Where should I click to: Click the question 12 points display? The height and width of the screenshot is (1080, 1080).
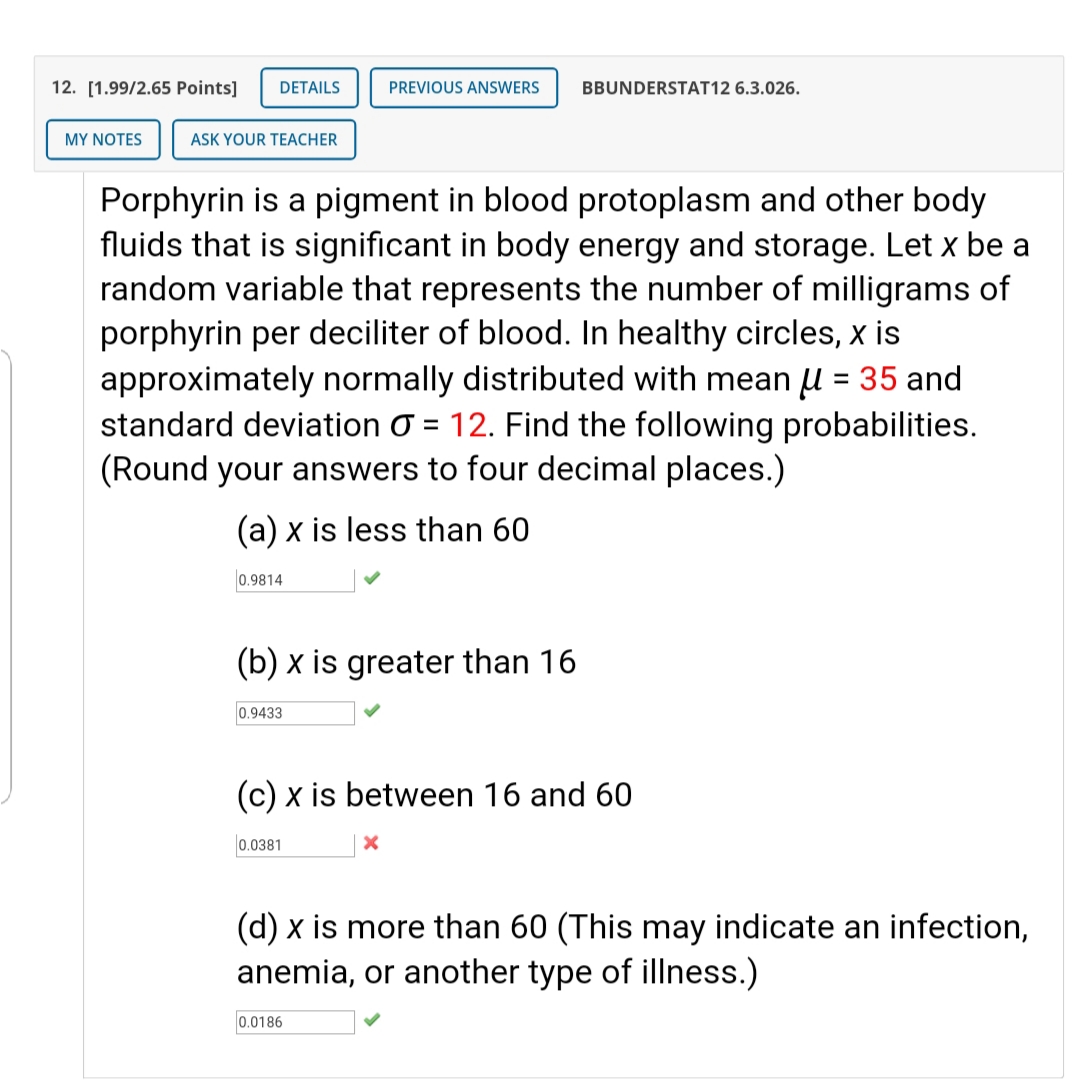(161, 88)
